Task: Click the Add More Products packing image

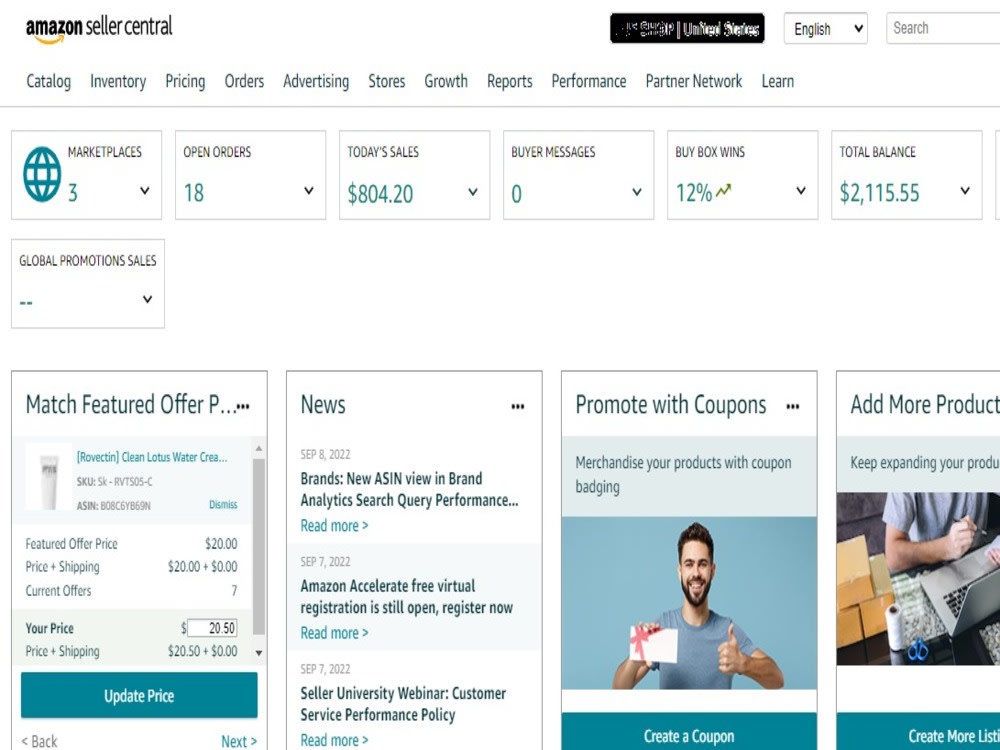Action: coord(918,578)
